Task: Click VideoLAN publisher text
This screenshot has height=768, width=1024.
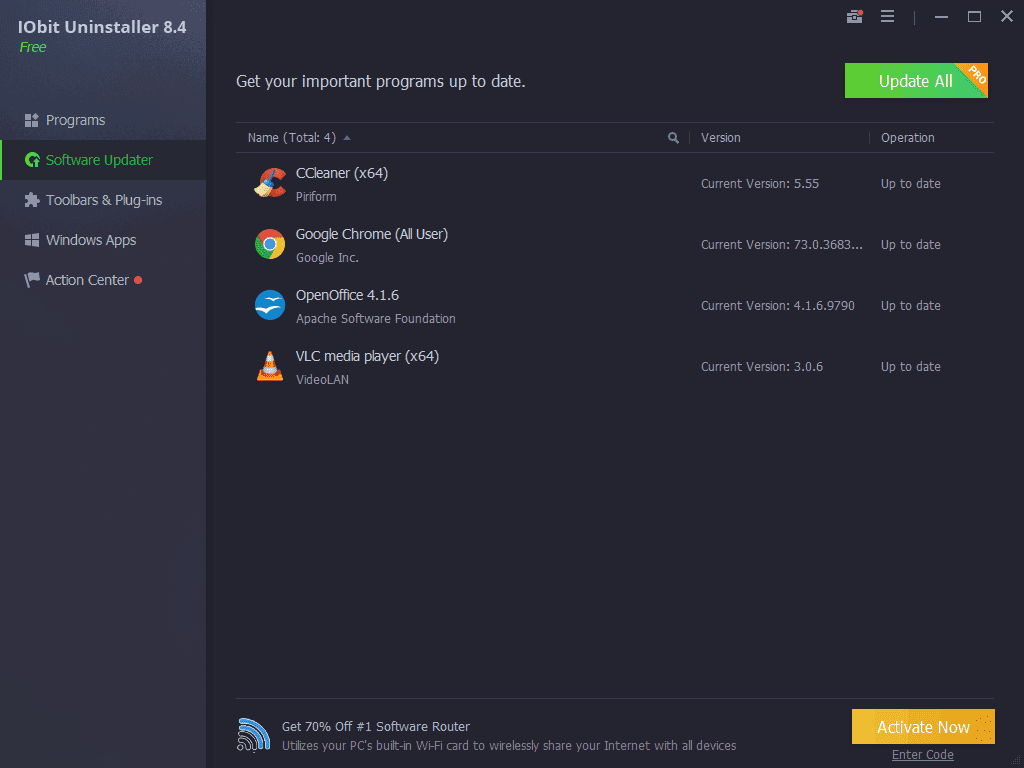Action: (x=322, y=379)
